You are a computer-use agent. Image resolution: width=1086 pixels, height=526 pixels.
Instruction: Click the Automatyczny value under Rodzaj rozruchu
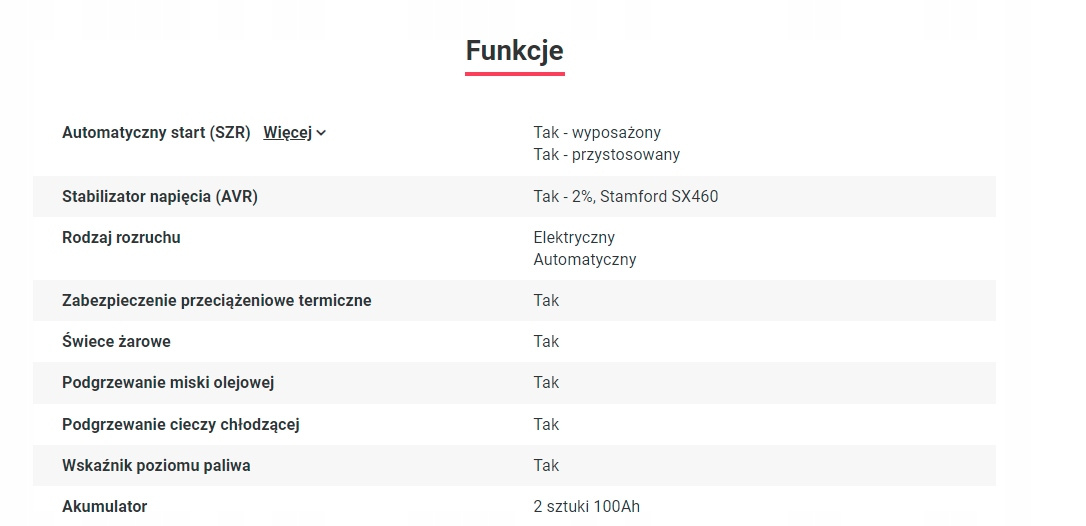[585, 260]
